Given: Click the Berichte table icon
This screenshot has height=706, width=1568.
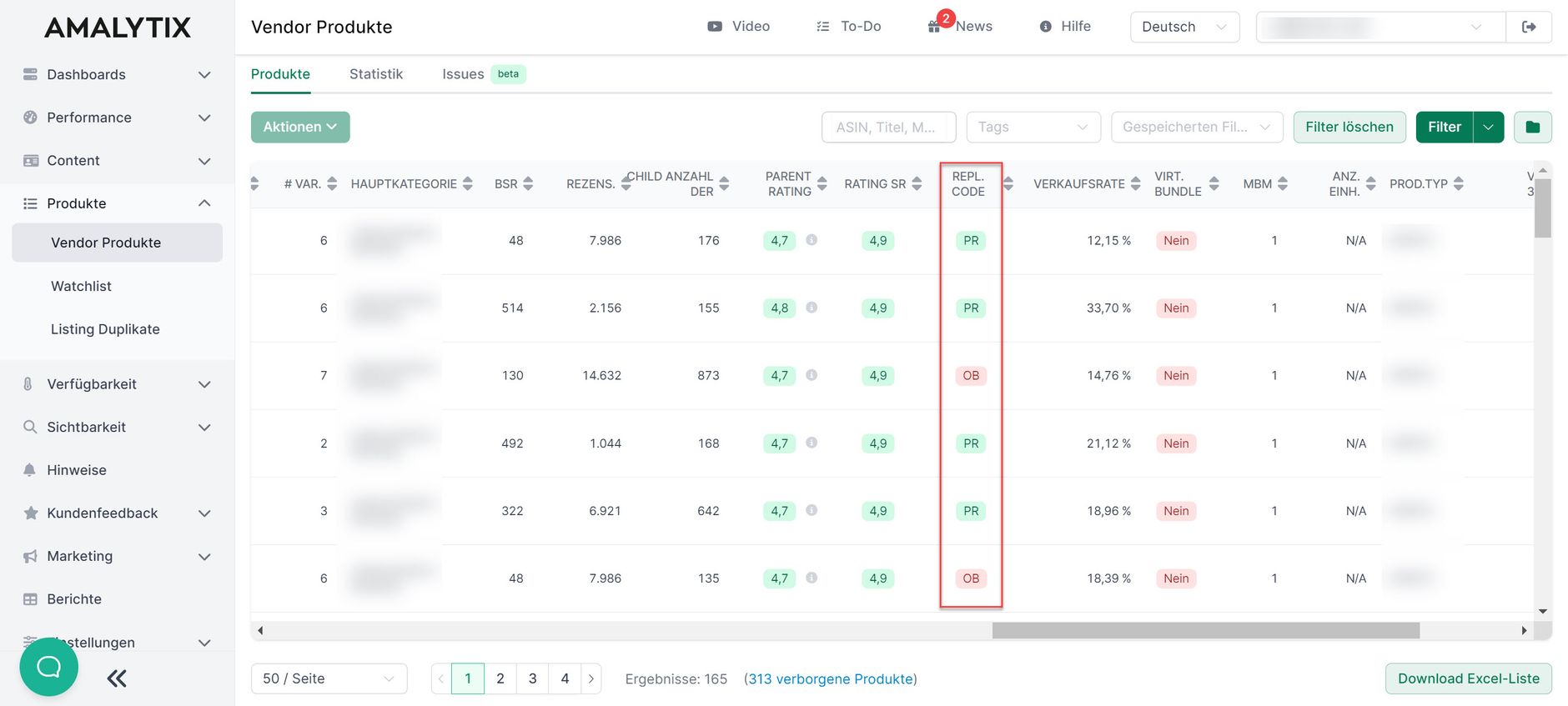Looking at the screenshot, I should point(30,599).
